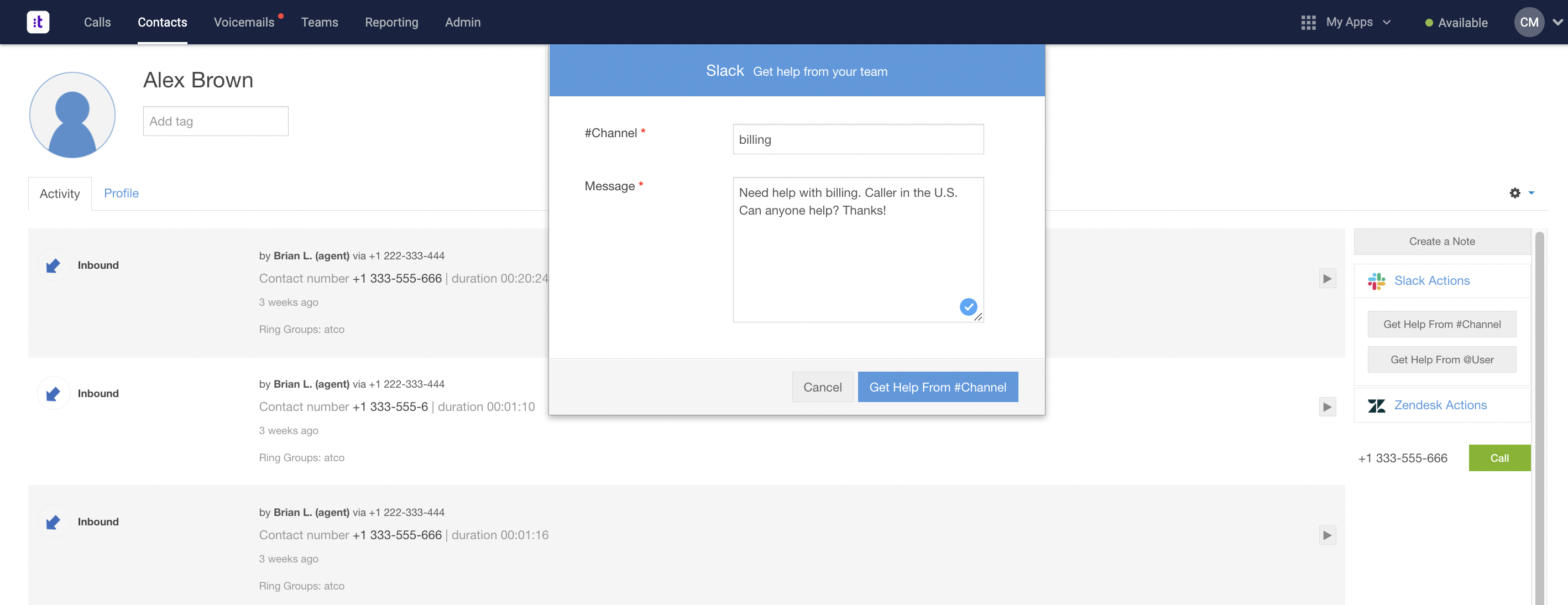Click the green Call button
This screenshot has height=605, width=1568.
click(1499, 458)
